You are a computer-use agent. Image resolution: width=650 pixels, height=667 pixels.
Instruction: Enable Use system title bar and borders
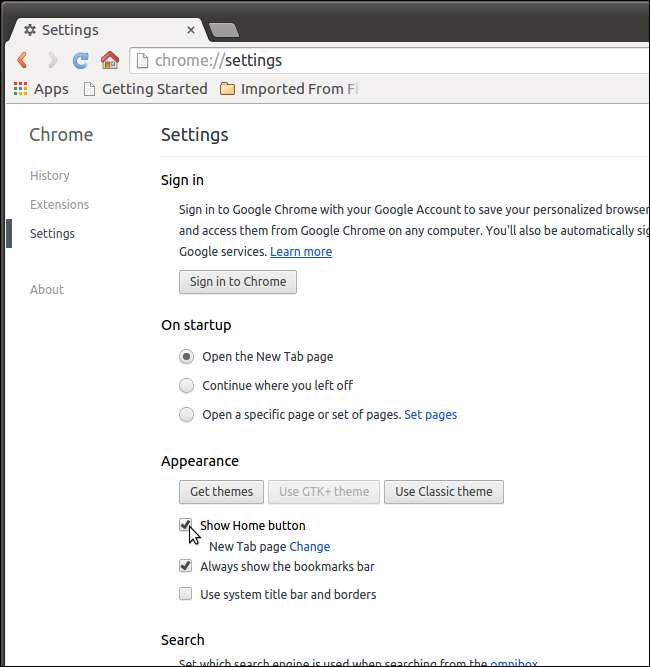[185, 594]
